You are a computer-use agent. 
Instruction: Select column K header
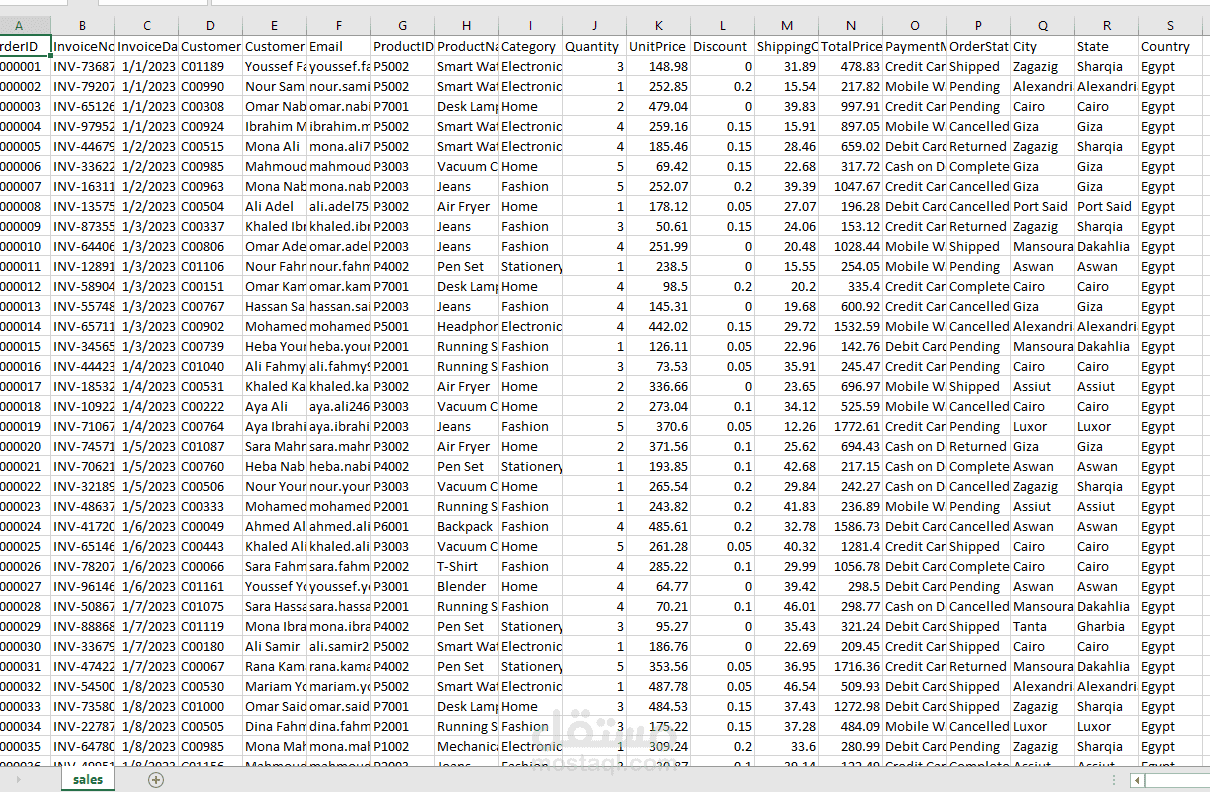coord(658,26)
